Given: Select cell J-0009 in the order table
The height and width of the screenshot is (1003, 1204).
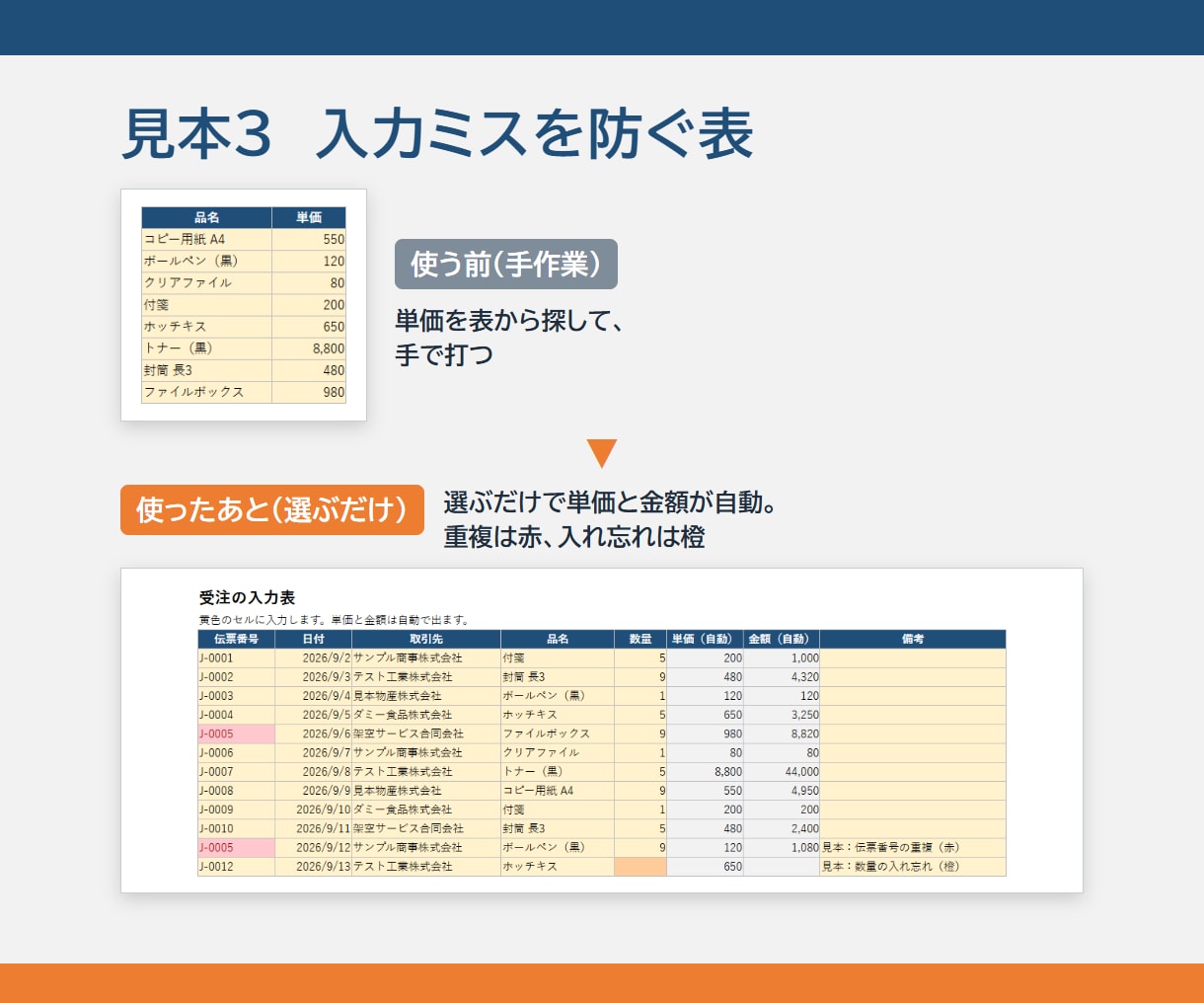Looking at the screenshot, I should click(x=236, y=810).
